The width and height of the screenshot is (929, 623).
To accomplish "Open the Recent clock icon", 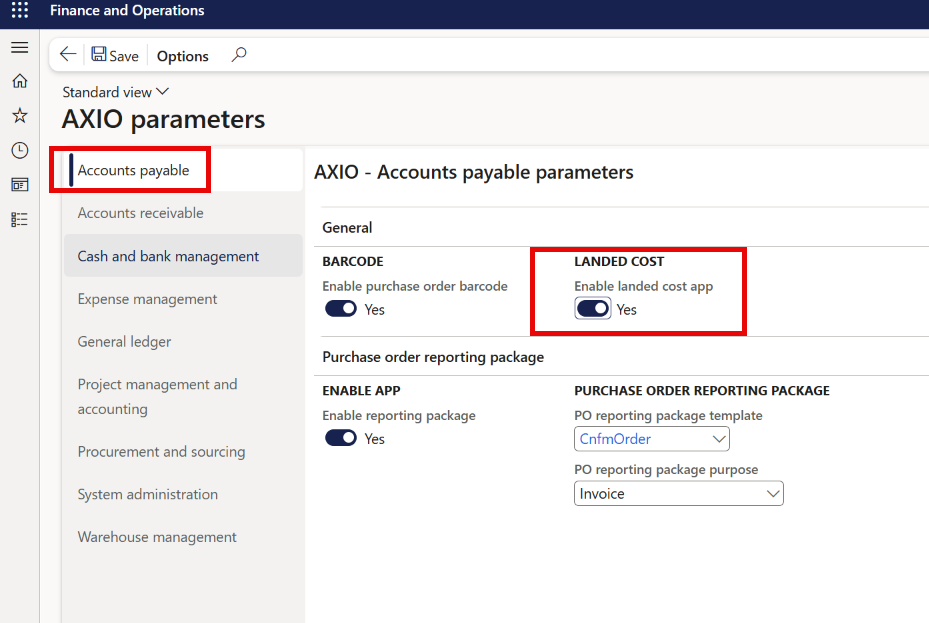I will click(19, 150).
